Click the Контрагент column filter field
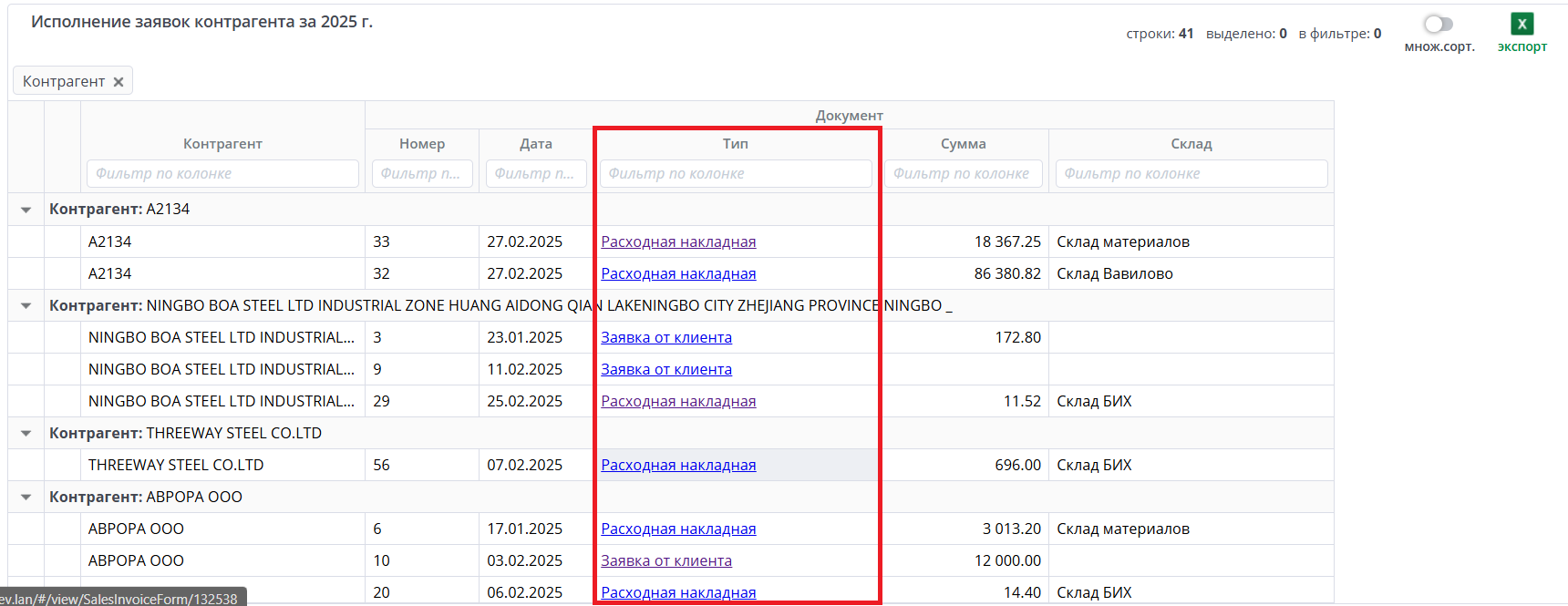Image resolution: width=1568 pixels, height=606 pixels. pos(222,174)
